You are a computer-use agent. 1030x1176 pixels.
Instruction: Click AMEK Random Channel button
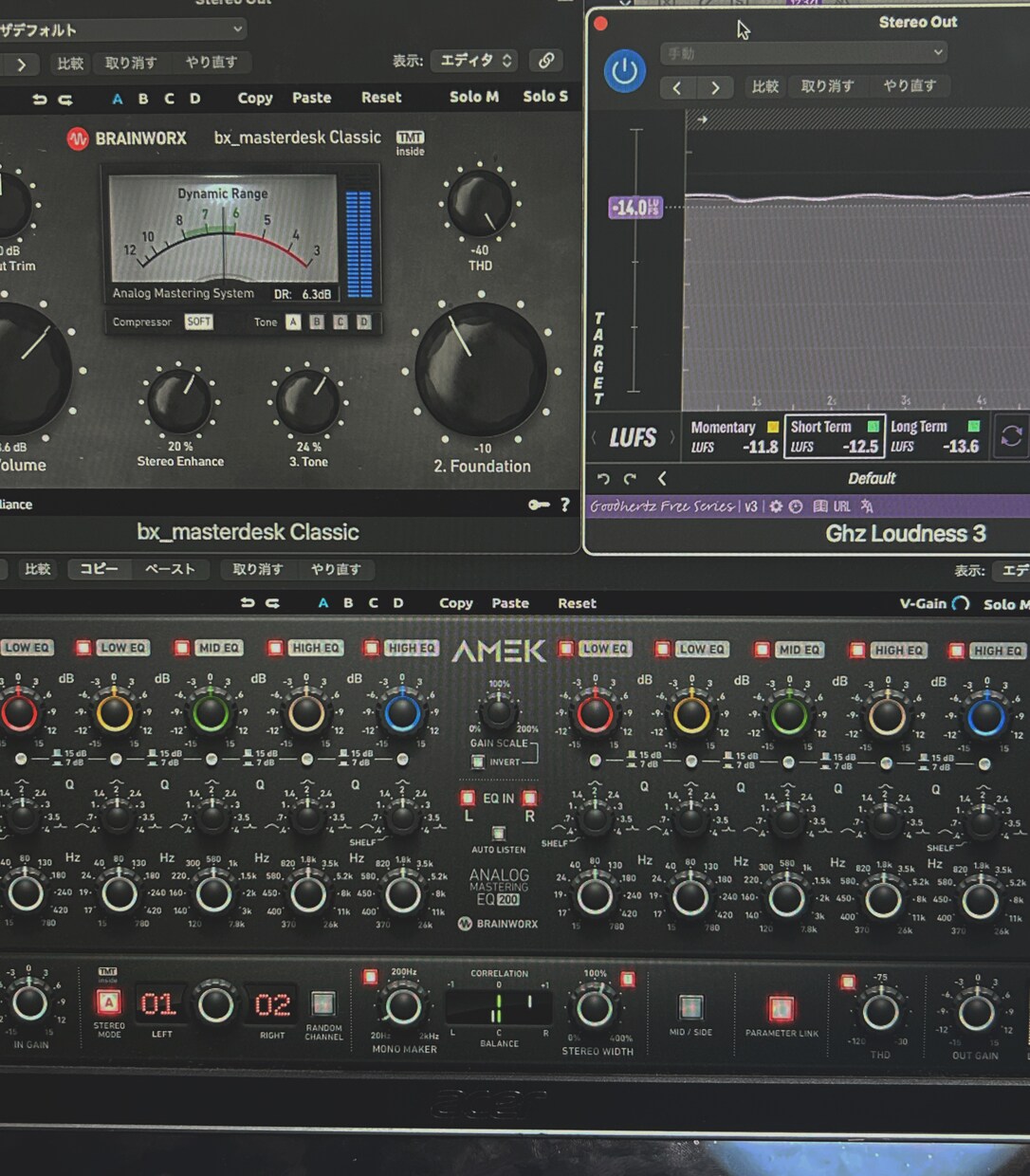323,1003
